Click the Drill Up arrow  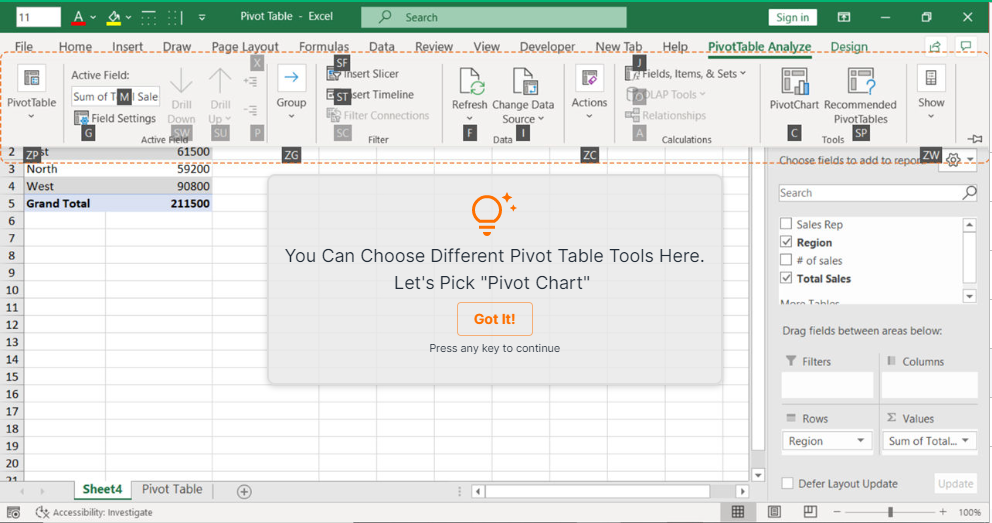click(x=220, y=82)
